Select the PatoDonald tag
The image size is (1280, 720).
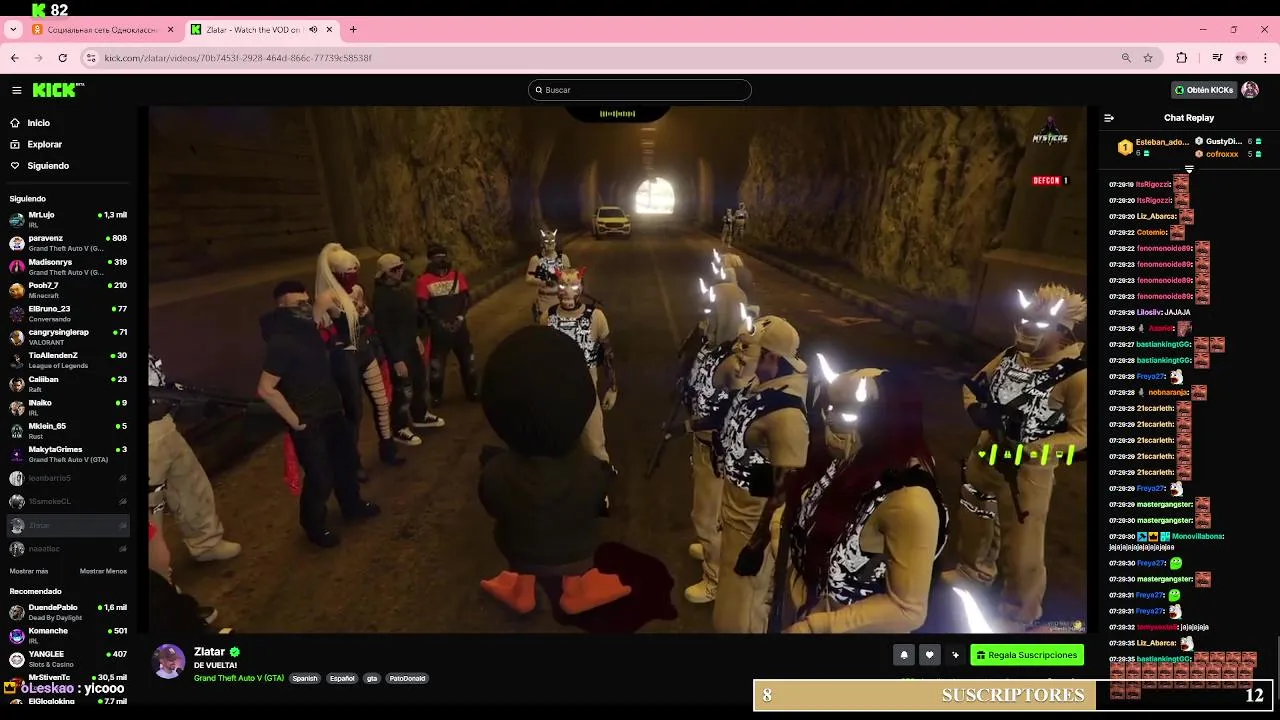[x=407, y=678]
